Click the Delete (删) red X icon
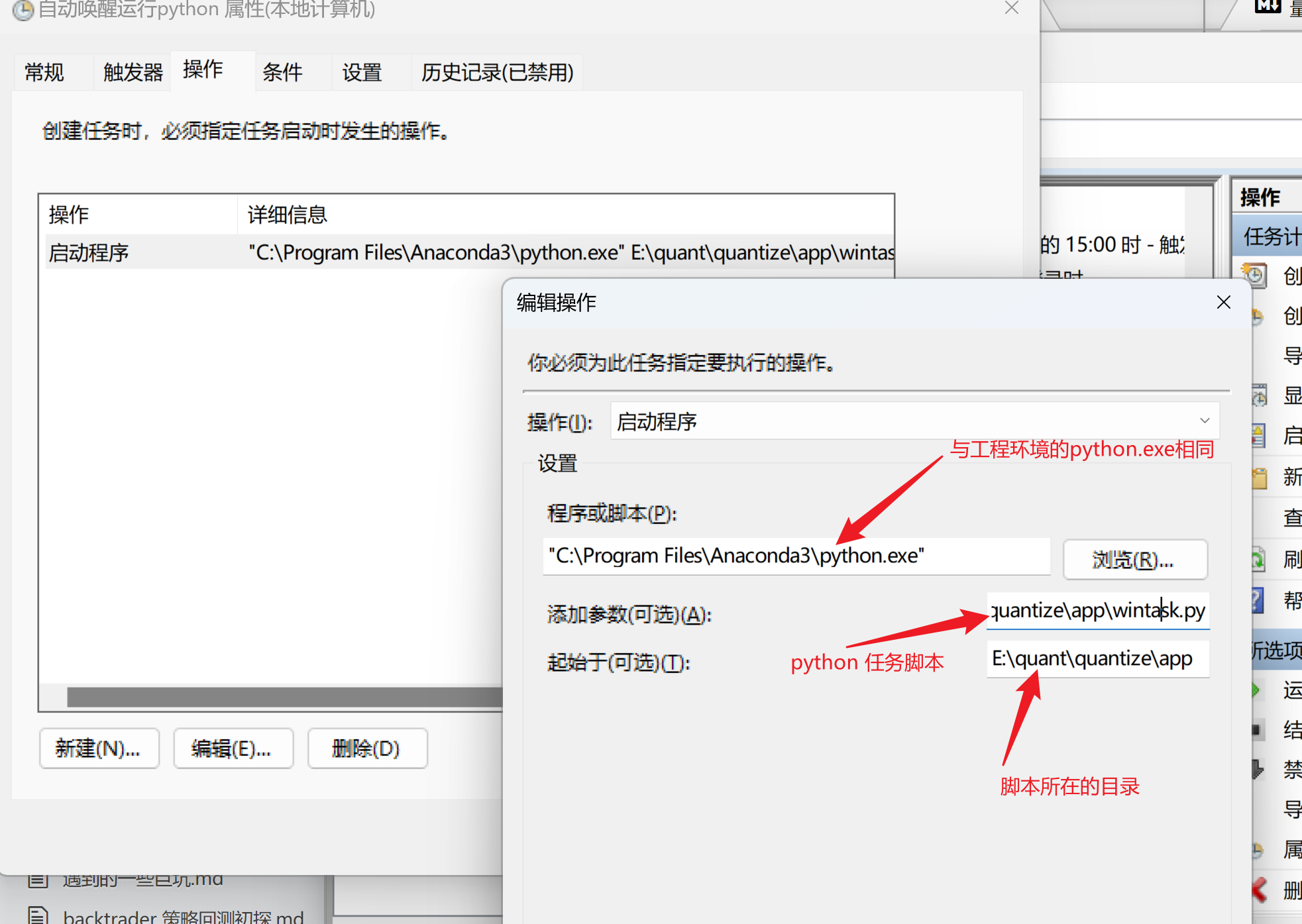The height and width of the screenshot is (924, 1302). (x=1259, y=890)
